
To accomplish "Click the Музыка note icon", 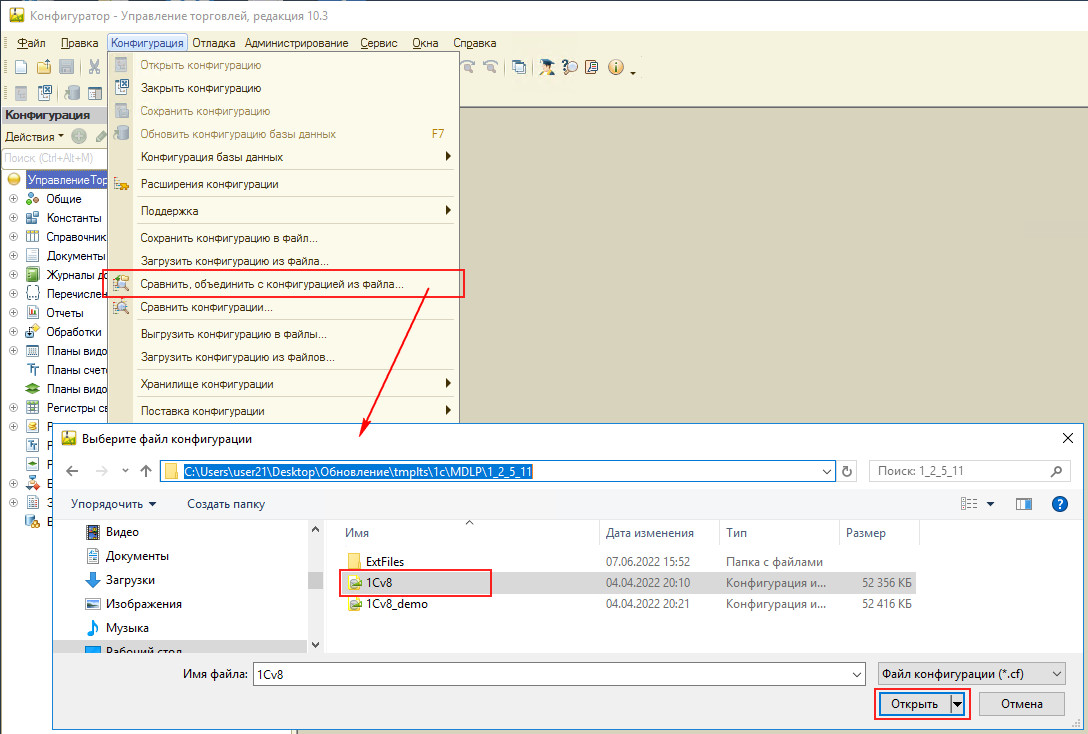I will coord(93,628).
